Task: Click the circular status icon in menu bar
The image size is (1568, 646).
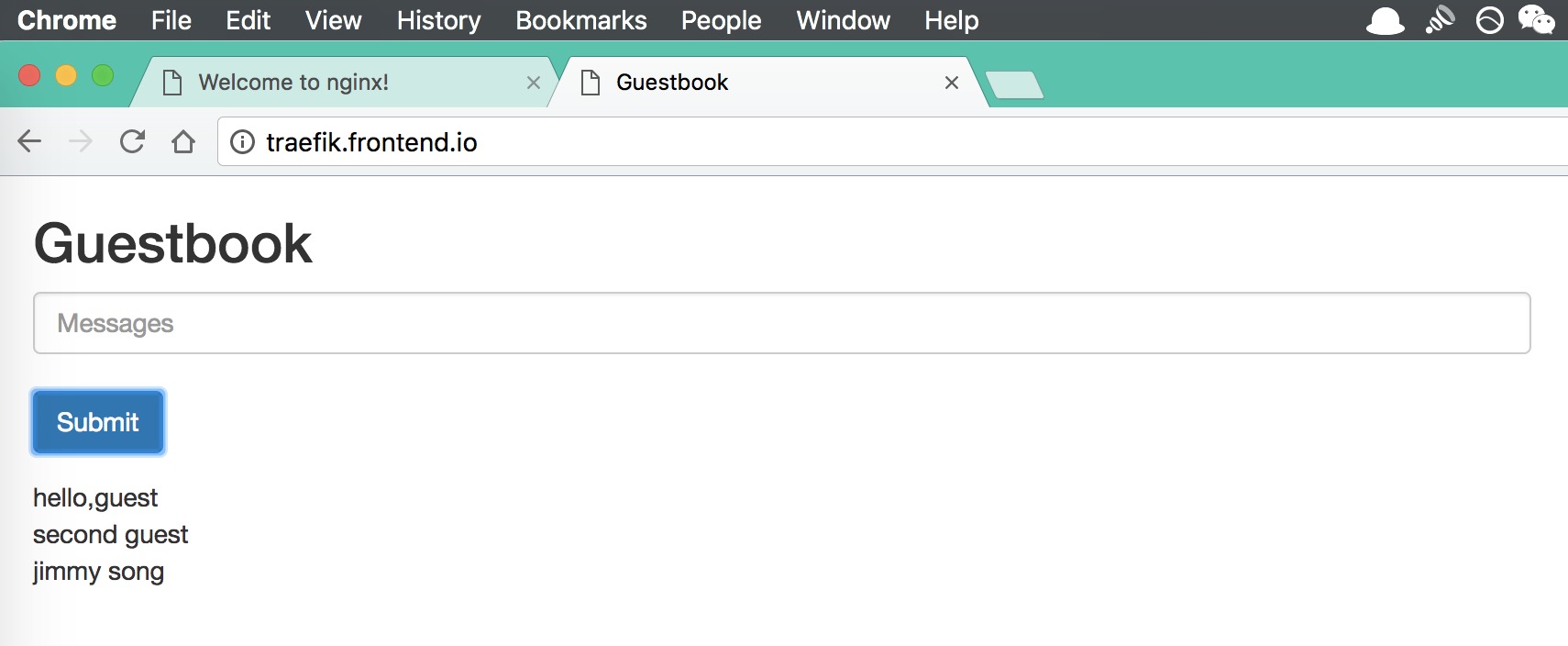Action: pyautogui.click(x=1489, y=19)
